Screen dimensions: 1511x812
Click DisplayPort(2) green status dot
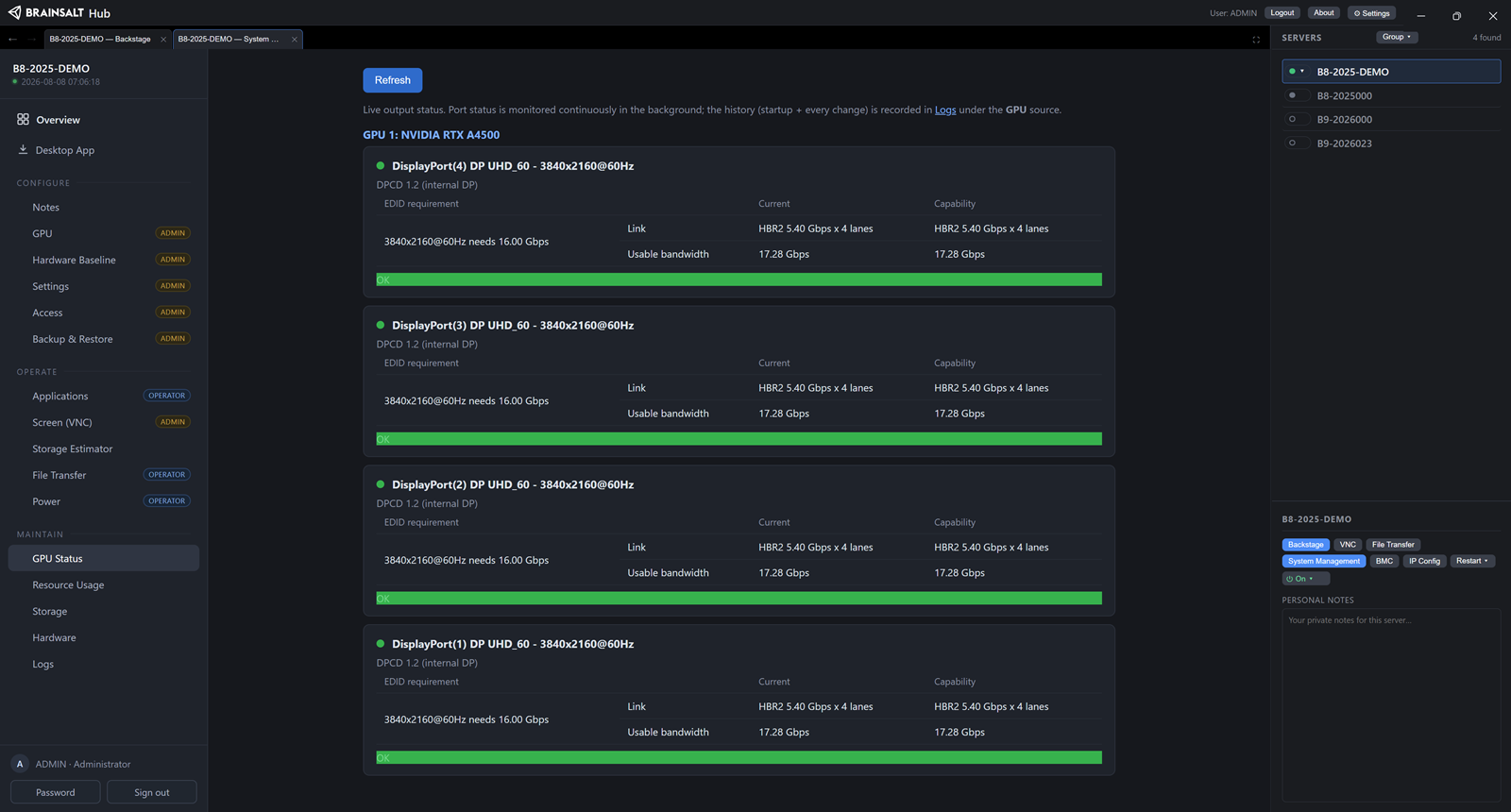[381, 484]
